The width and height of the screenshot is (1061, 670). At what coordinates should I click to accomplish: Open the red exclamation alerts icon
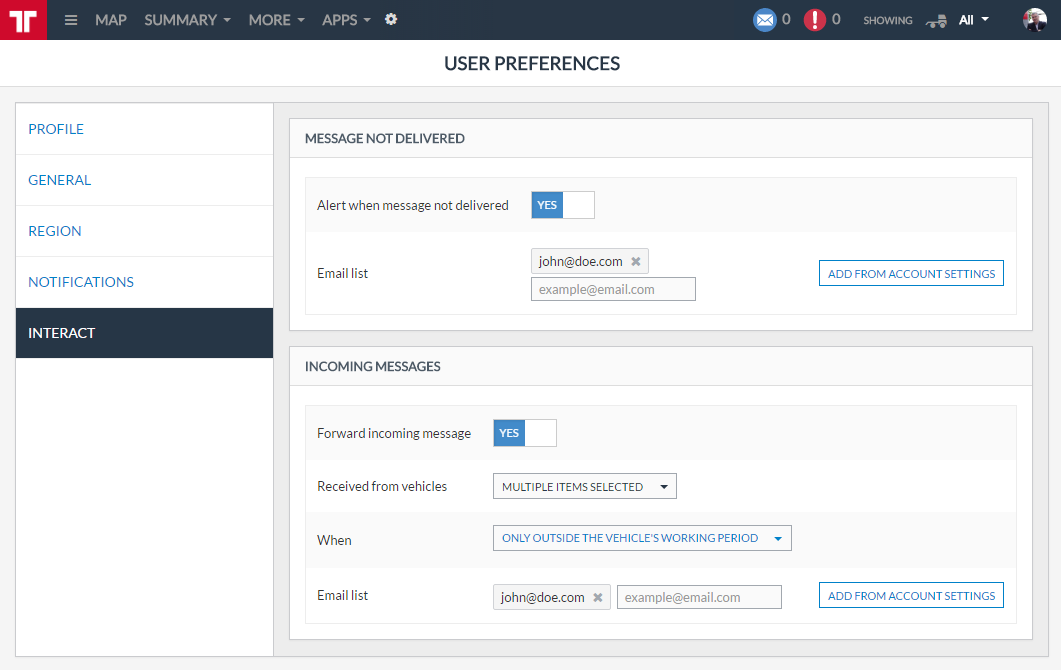[815, 20]
